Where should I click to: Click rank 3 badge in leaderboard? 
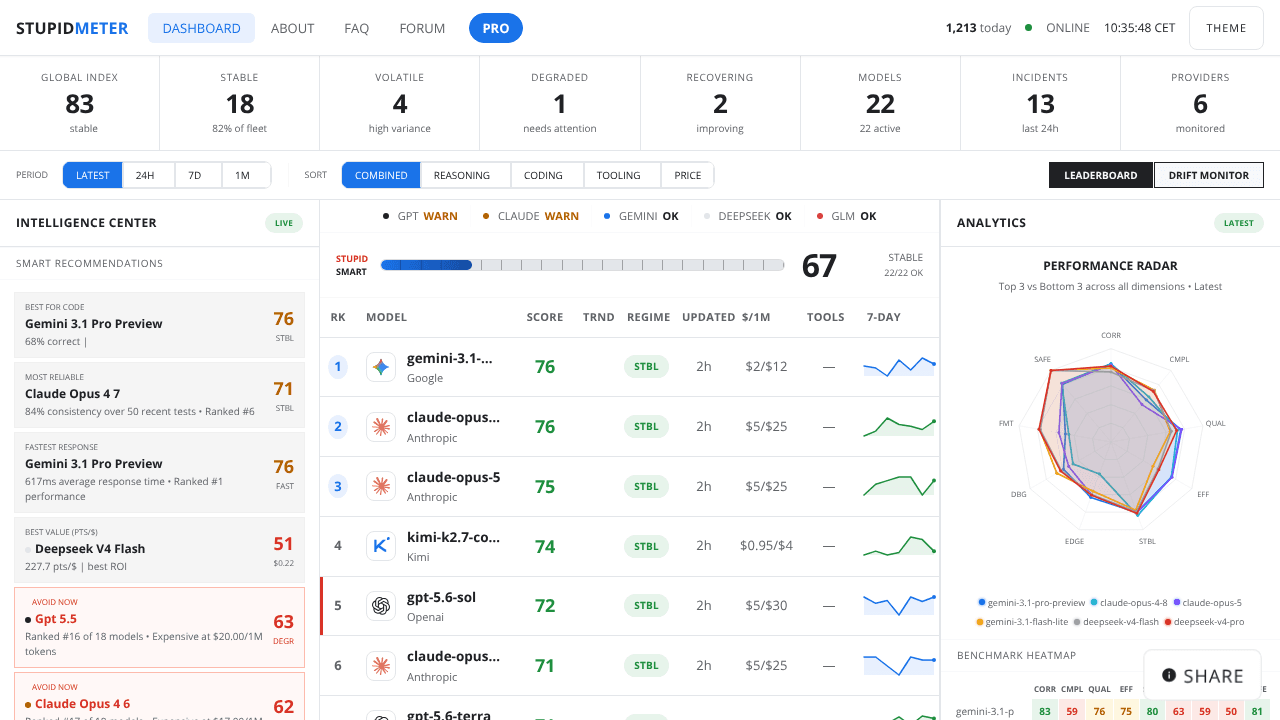point(338,487)
